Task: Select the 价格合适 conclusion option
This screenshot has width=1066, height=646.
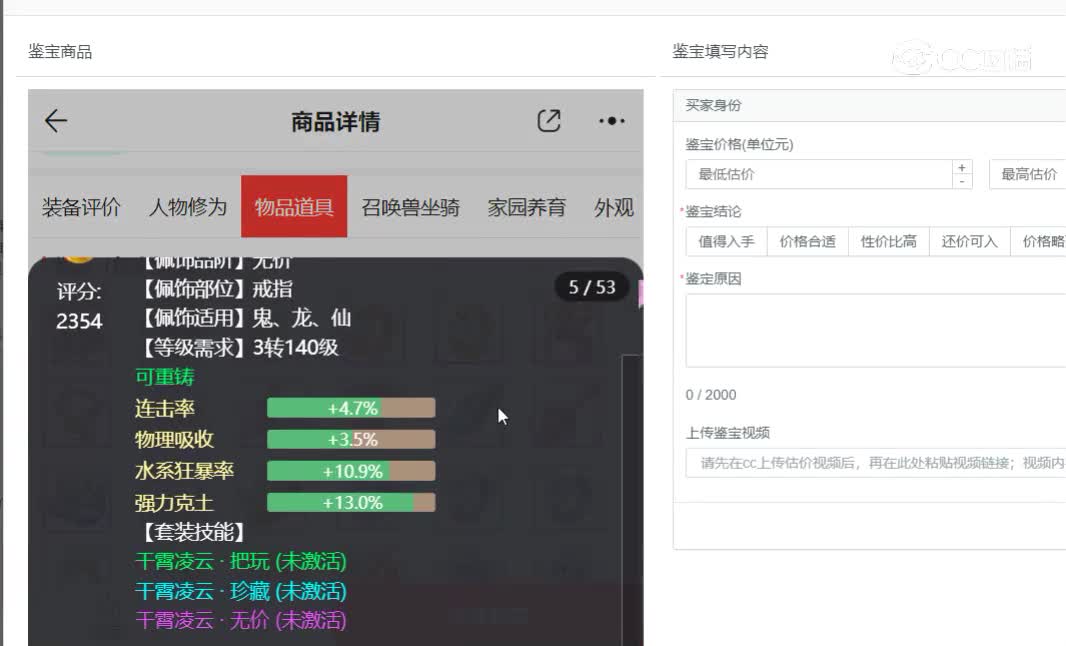Action: pyautogui.click(x=807, y=241)
